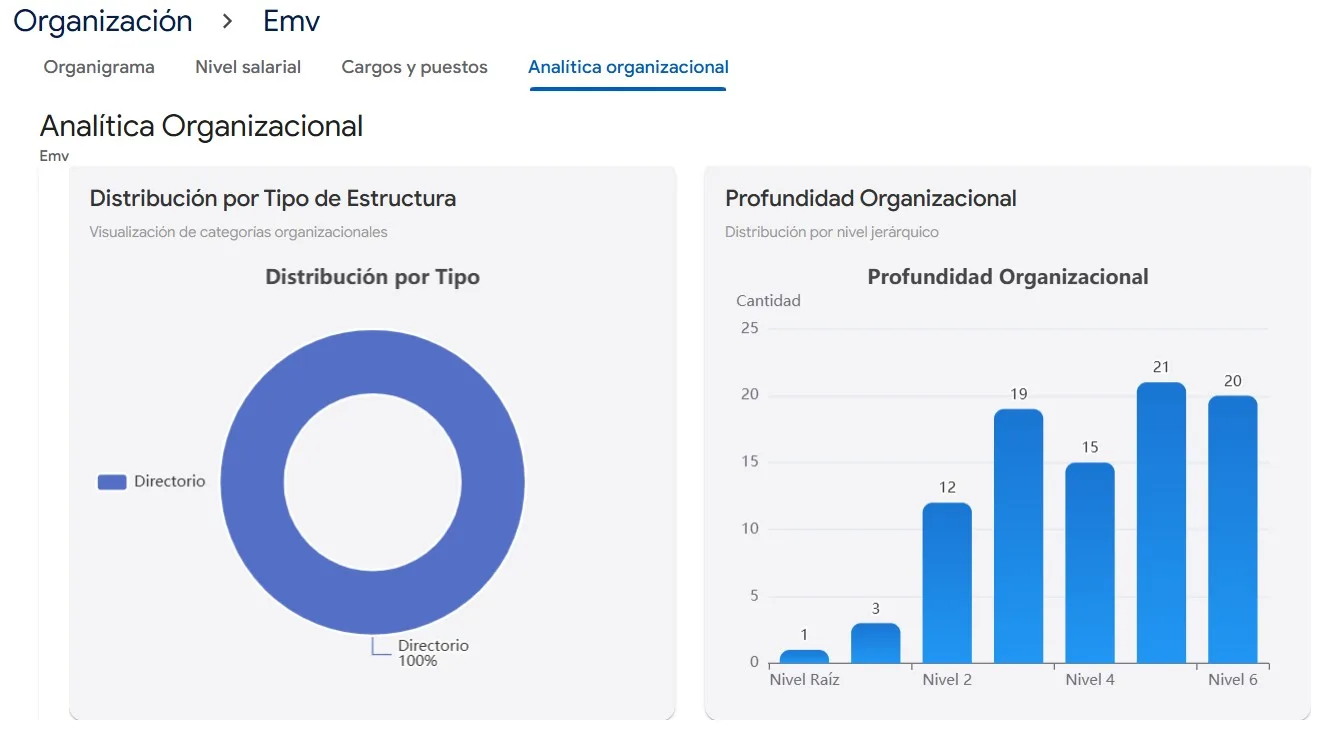The image size is (1328, 746).
Task: Click the Nivel 6 bar showing 20
Action: [x=1232, y=530]
